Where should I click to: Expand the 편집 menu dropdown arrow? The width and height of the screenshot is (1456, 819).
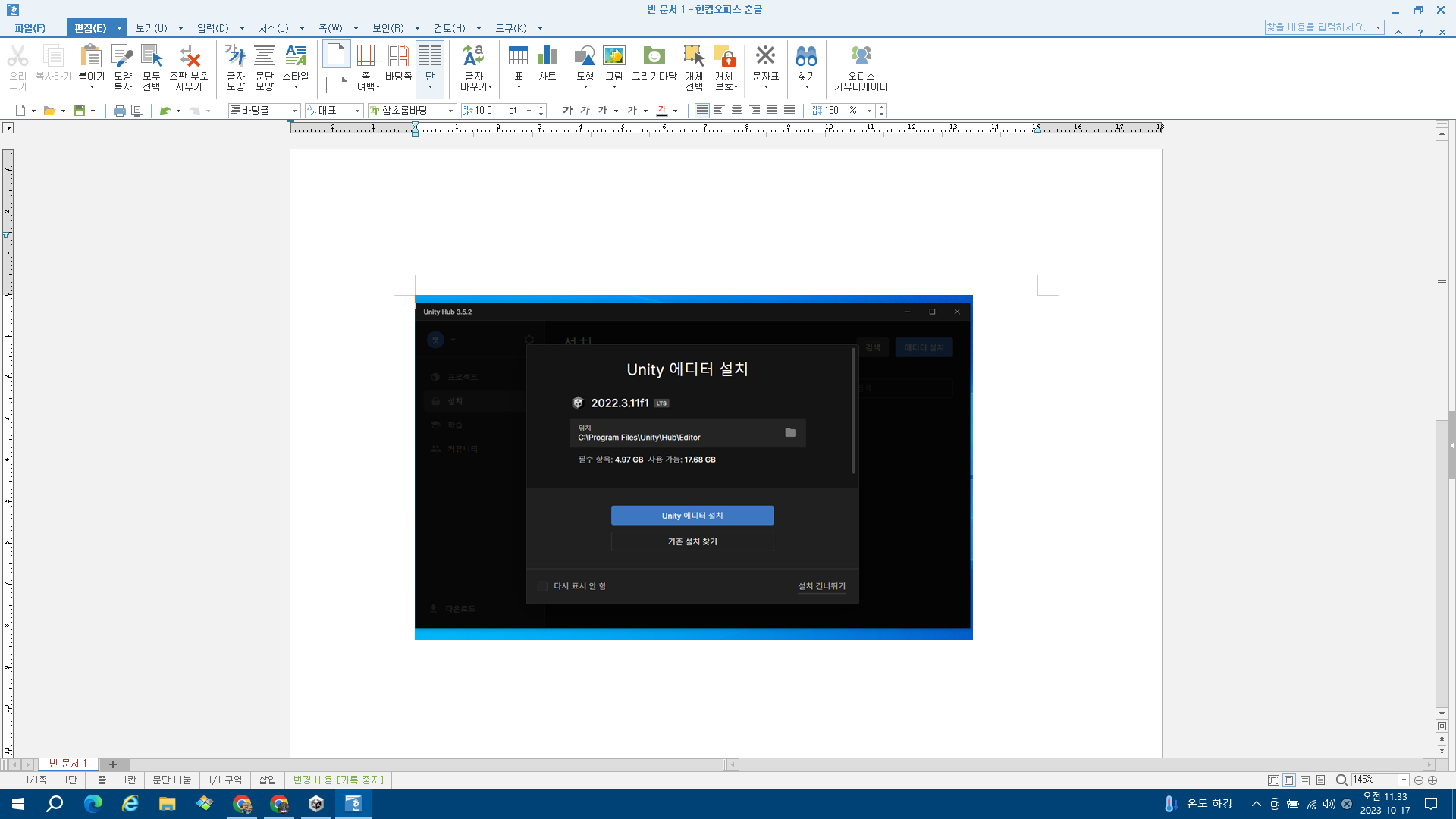[119, 28]
